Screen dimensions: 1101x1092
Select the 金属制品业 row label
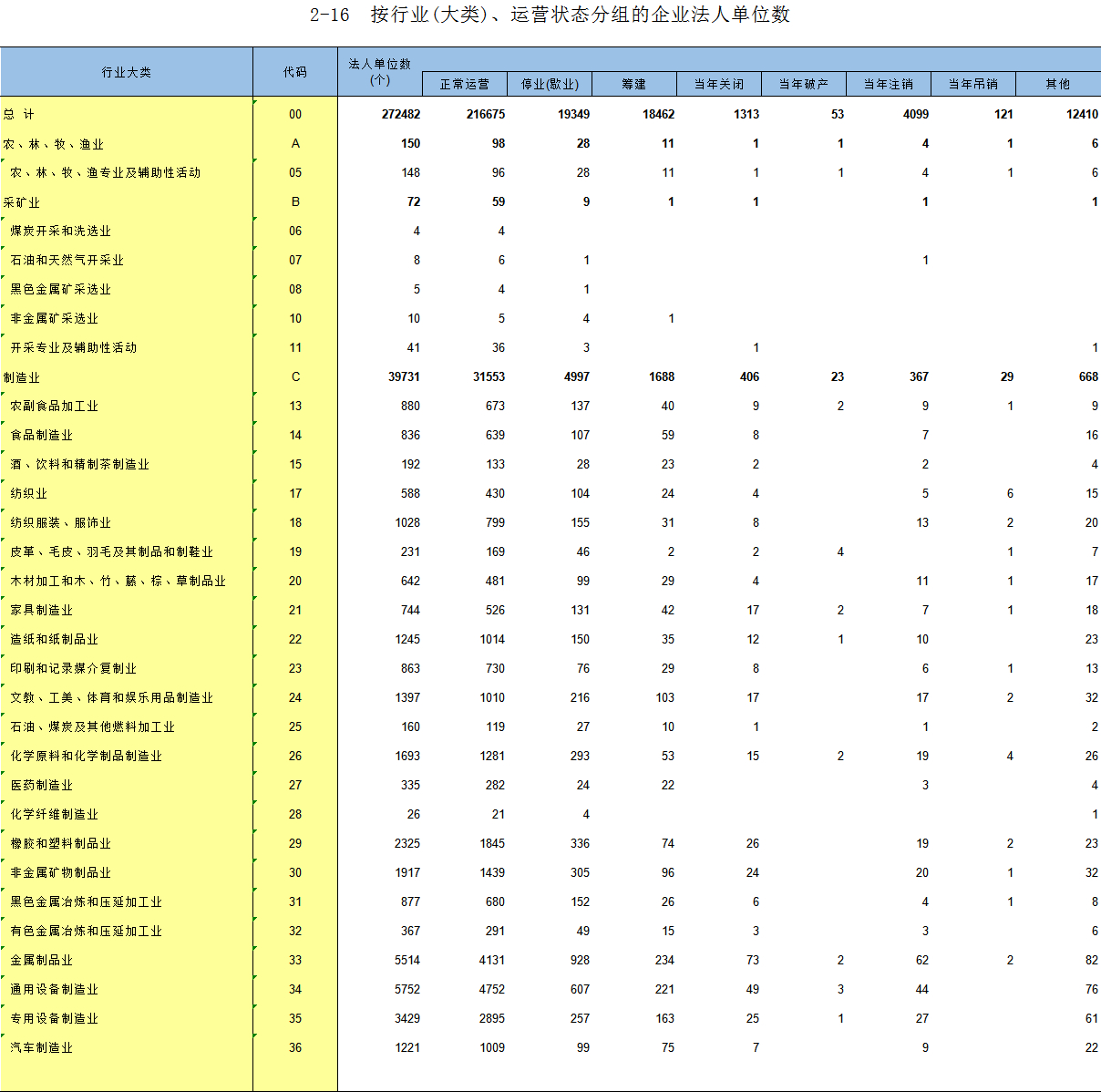pyautogui.click(x=42, y=960)
